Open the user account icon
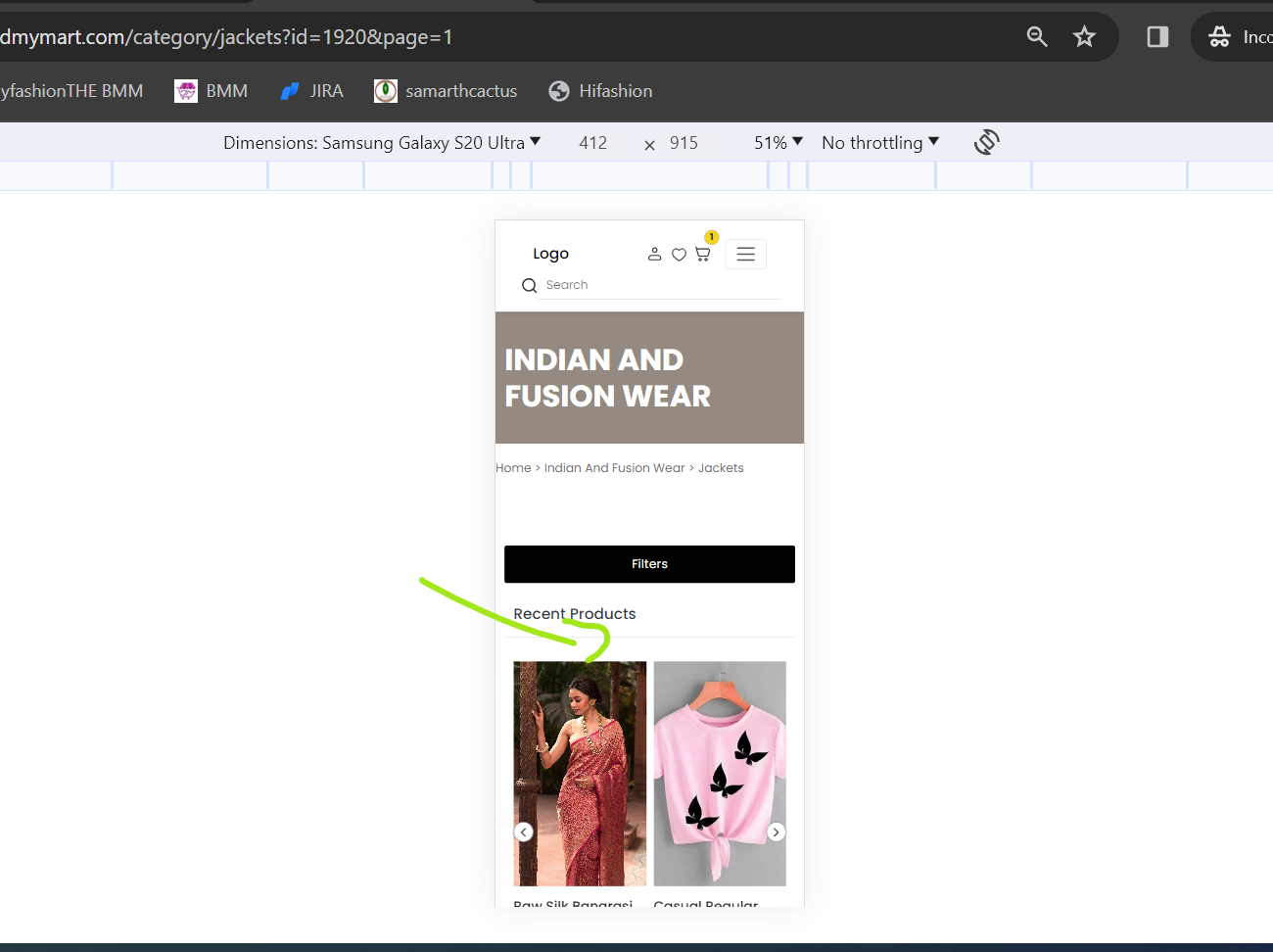 pyautogui.click(x=655, y=254)
